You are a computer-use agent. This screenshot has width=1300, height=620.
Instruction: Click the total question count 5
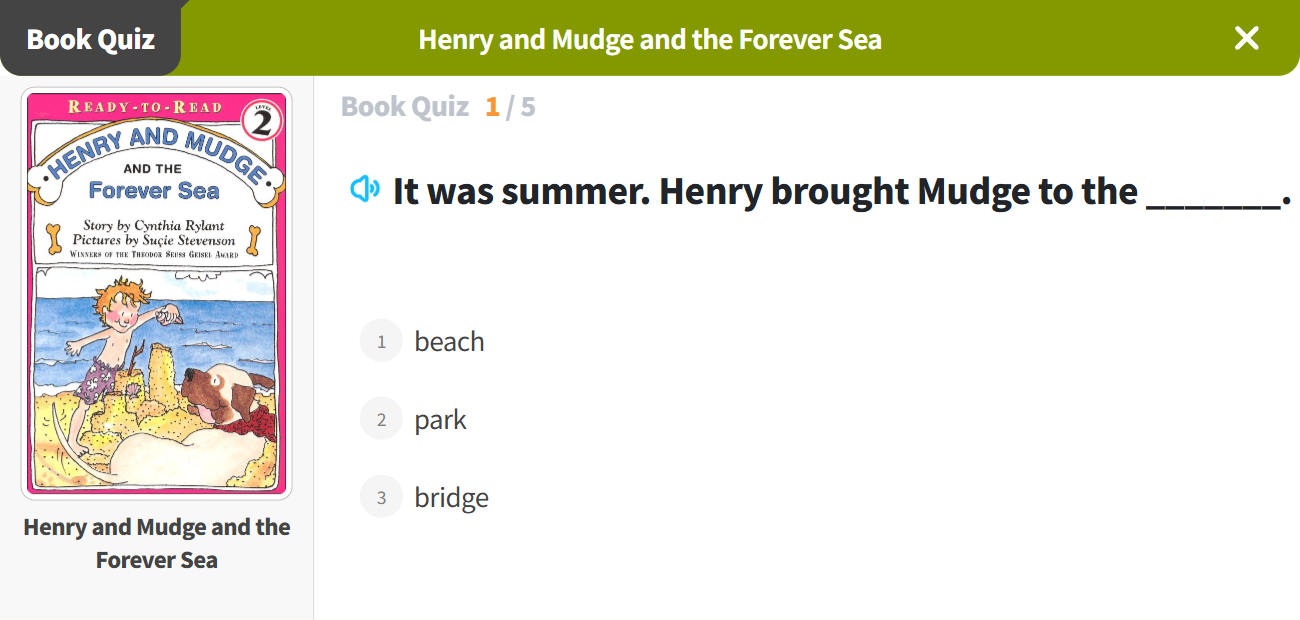527,107
